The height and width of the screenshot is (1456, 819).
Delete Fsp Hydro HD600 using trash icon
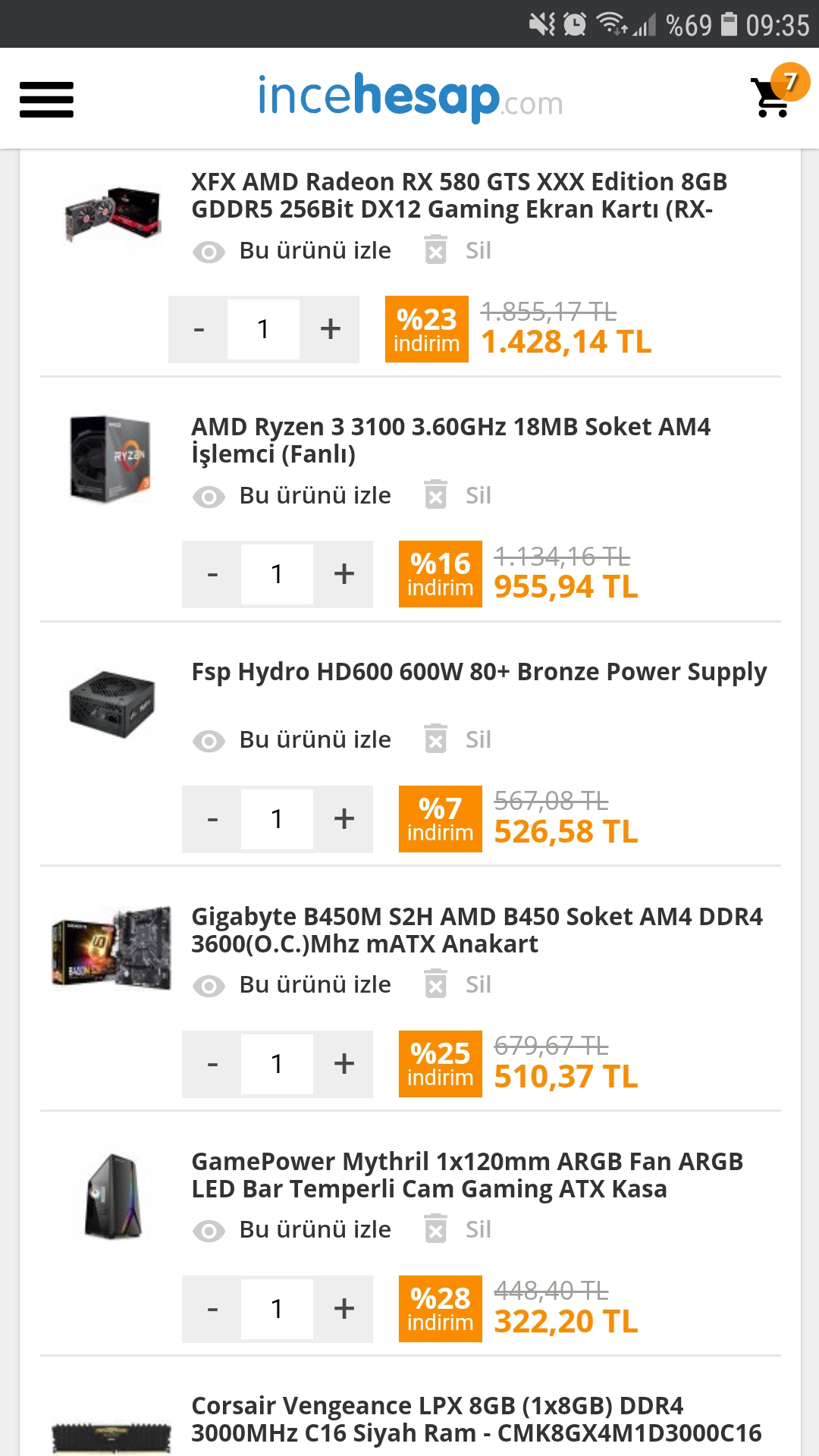coord(436,739)
